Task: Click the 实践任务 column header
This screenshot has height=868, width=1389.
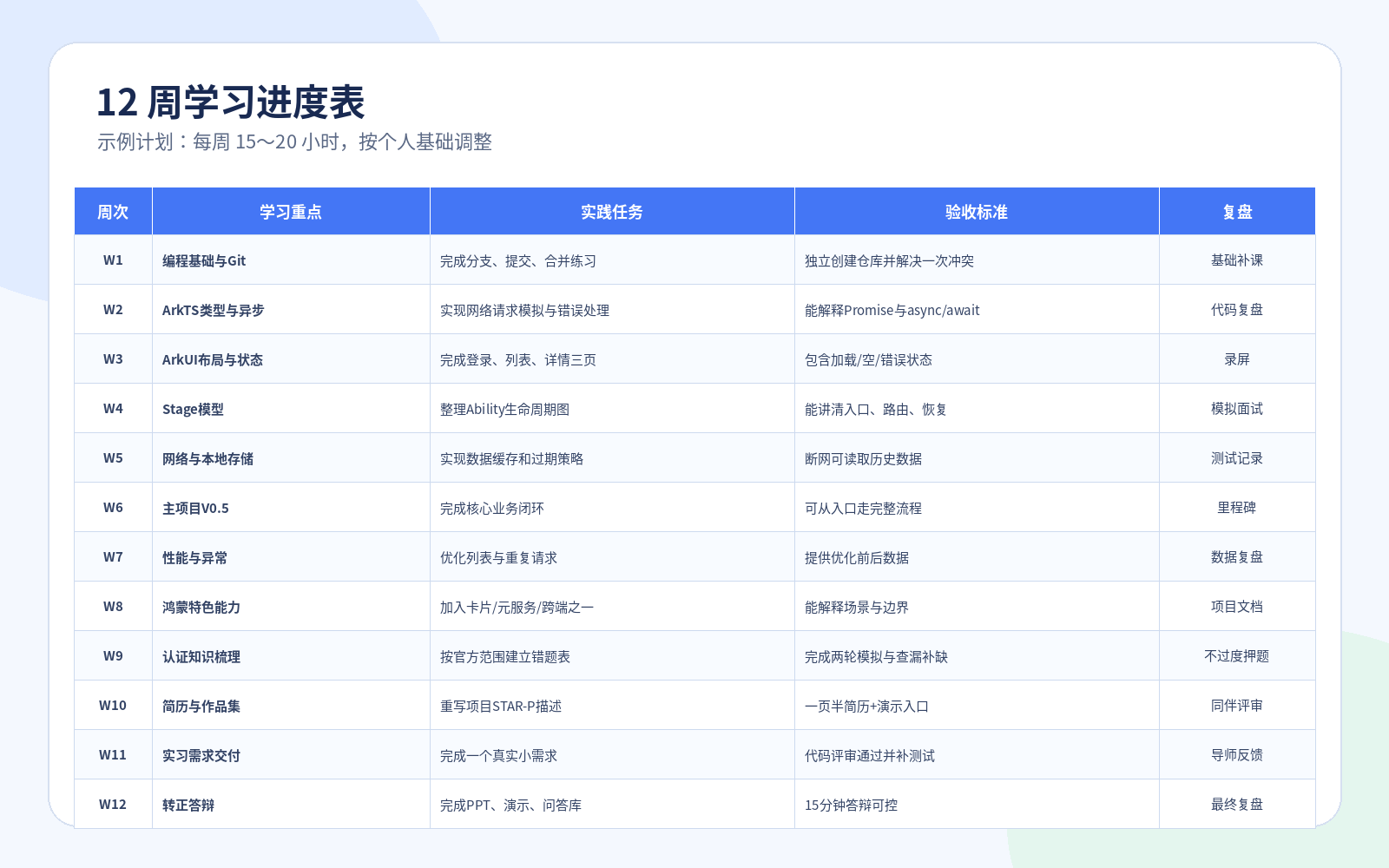Action: [612, 211]
